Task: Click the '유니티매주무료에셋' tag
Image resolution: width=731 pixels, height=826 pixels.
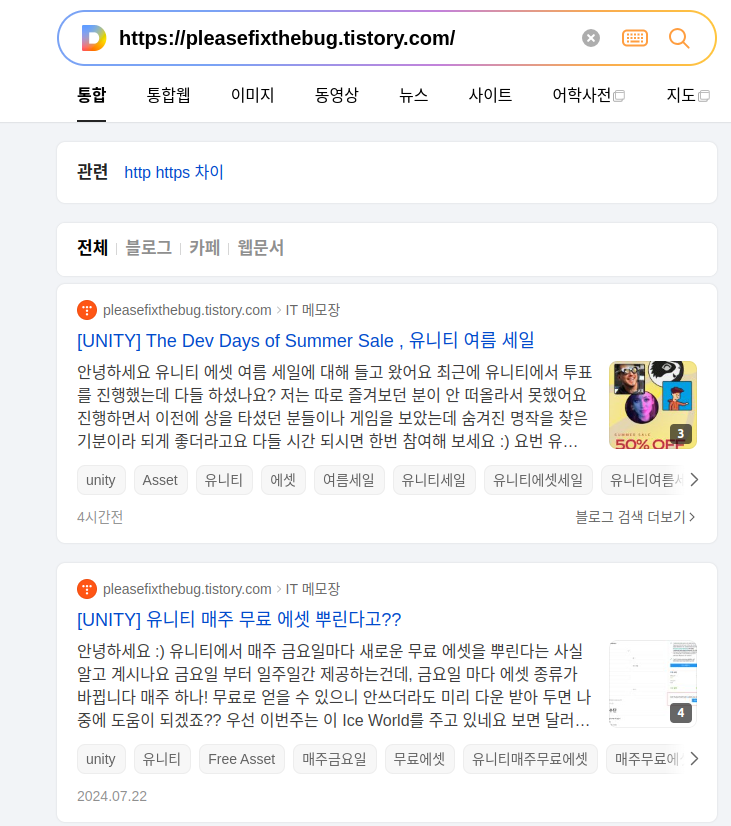Action: [x=530, y=759]
